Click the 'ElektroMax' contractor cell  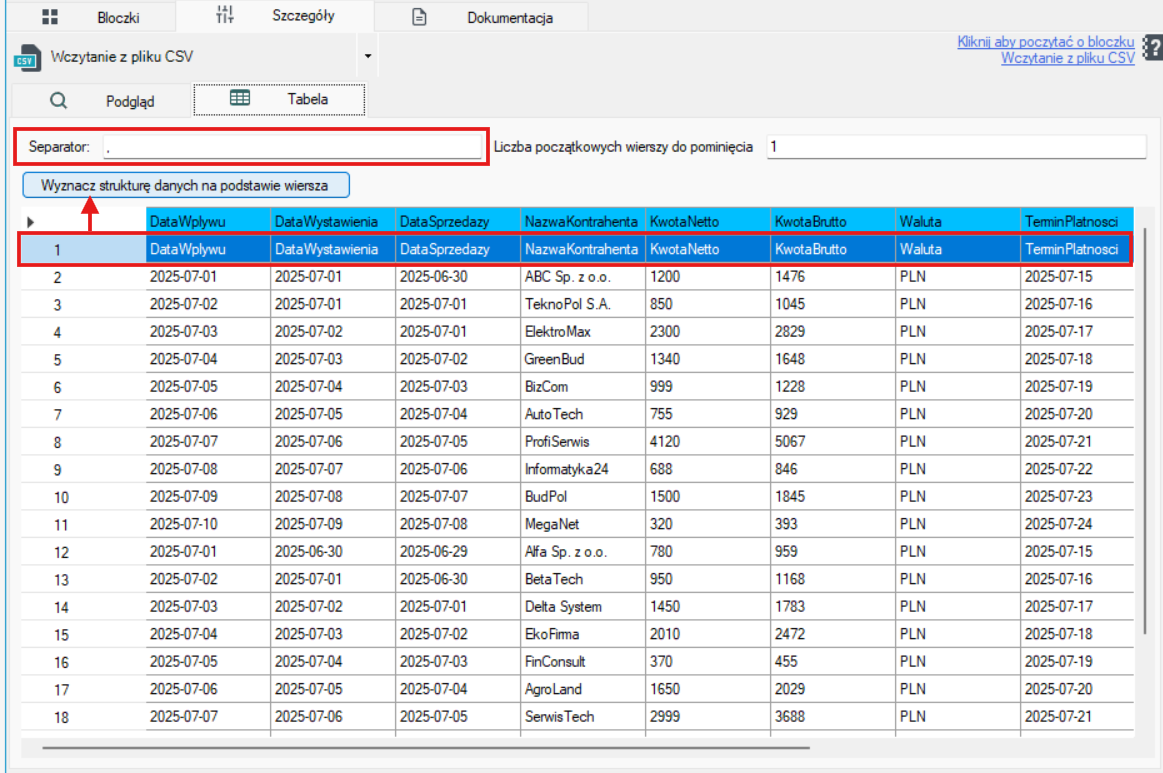coord(583,332)
